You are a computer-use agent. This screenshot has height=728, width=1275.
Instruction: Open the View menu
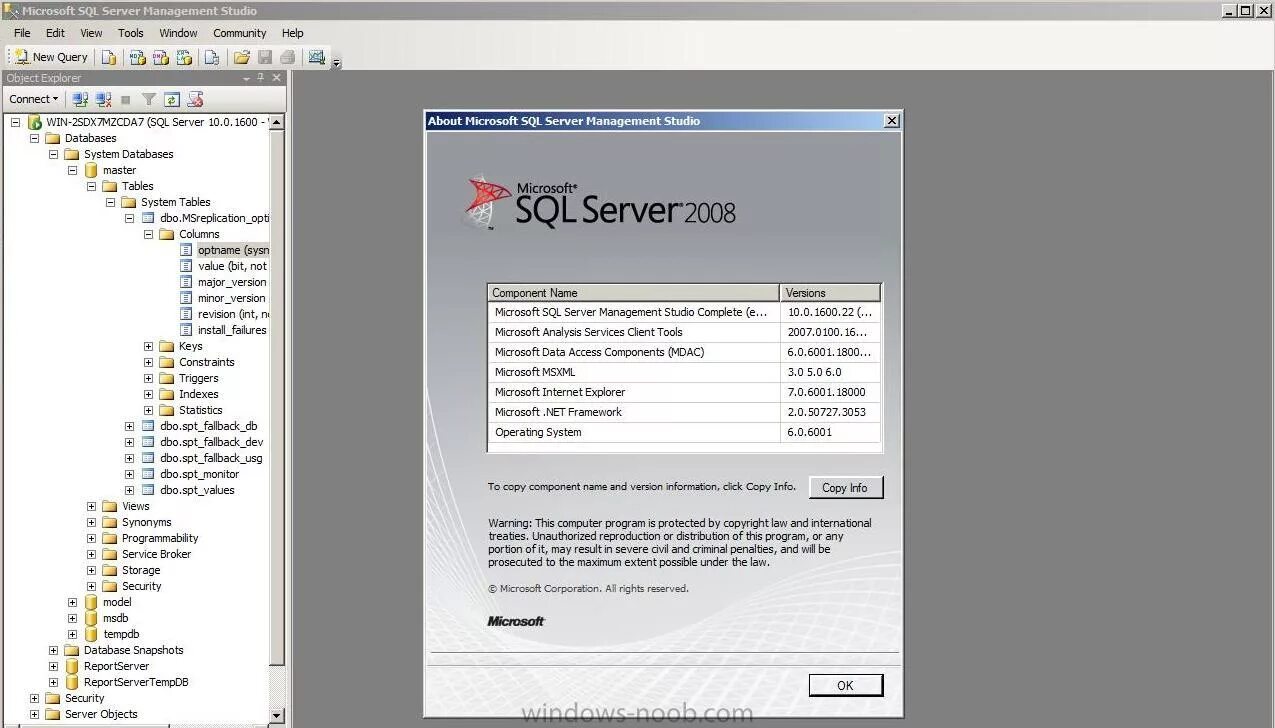point(91,33)
